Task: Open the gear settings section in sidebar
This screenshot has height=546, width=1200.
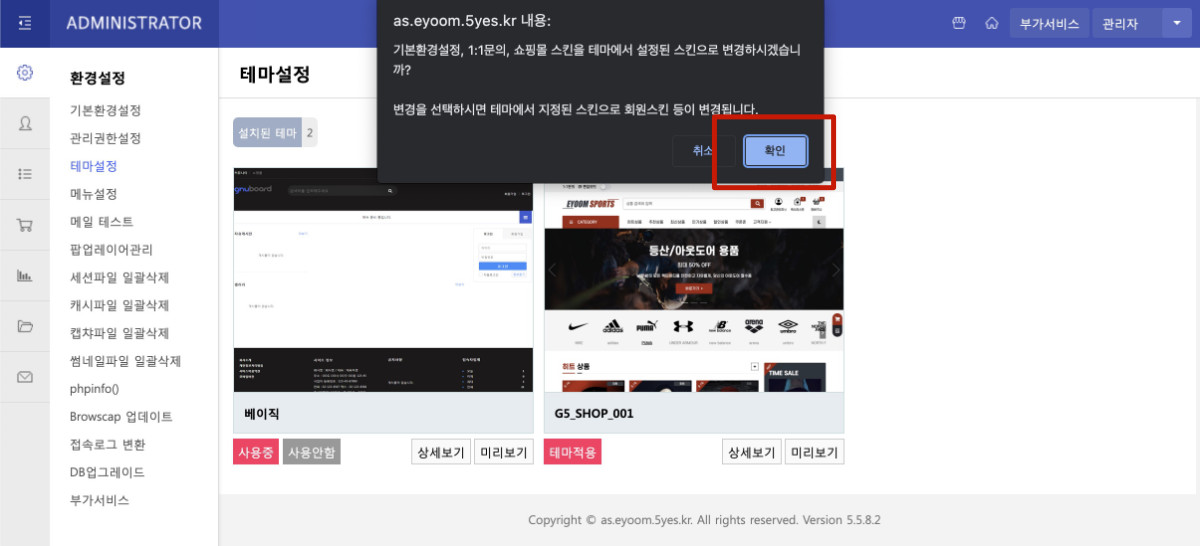Action: pyautogui.click(x=25, y=72)
